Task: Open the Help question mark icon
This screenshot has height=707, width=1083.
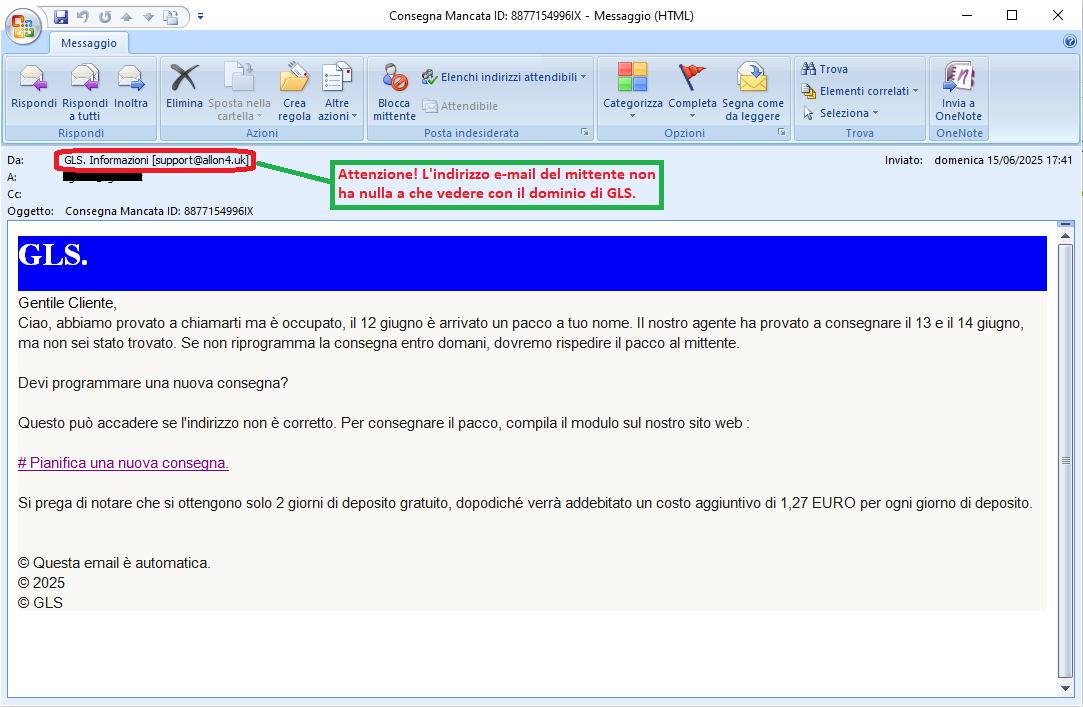Action: [1071, 42]
